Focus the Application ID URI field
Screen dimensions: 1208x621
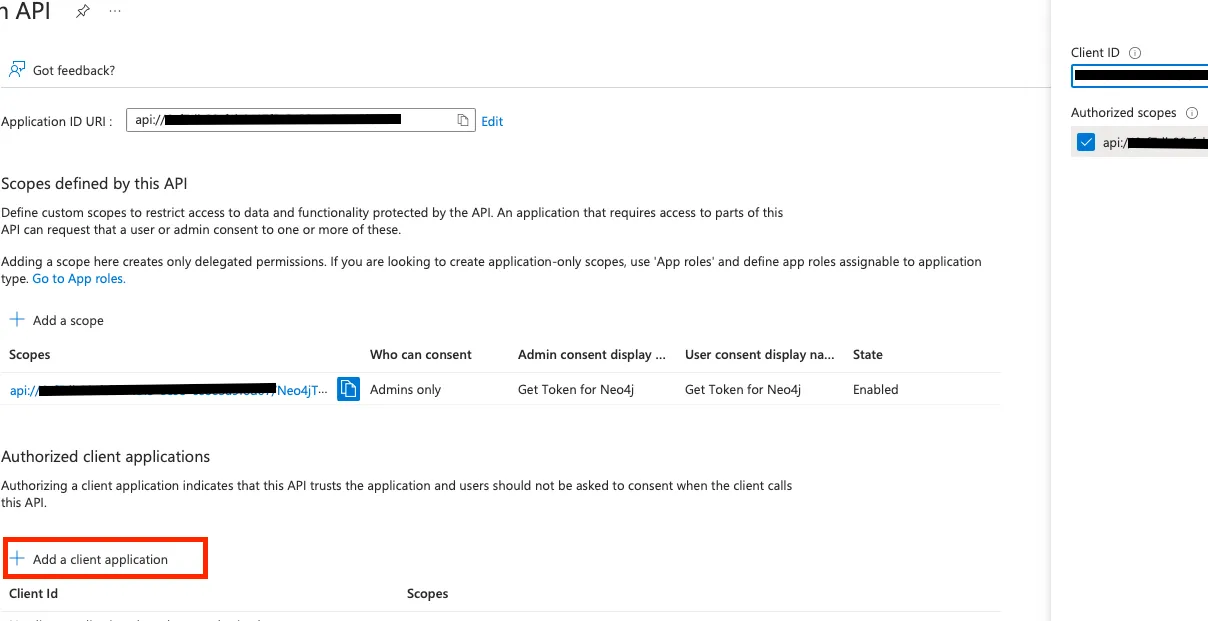[290, 121]
